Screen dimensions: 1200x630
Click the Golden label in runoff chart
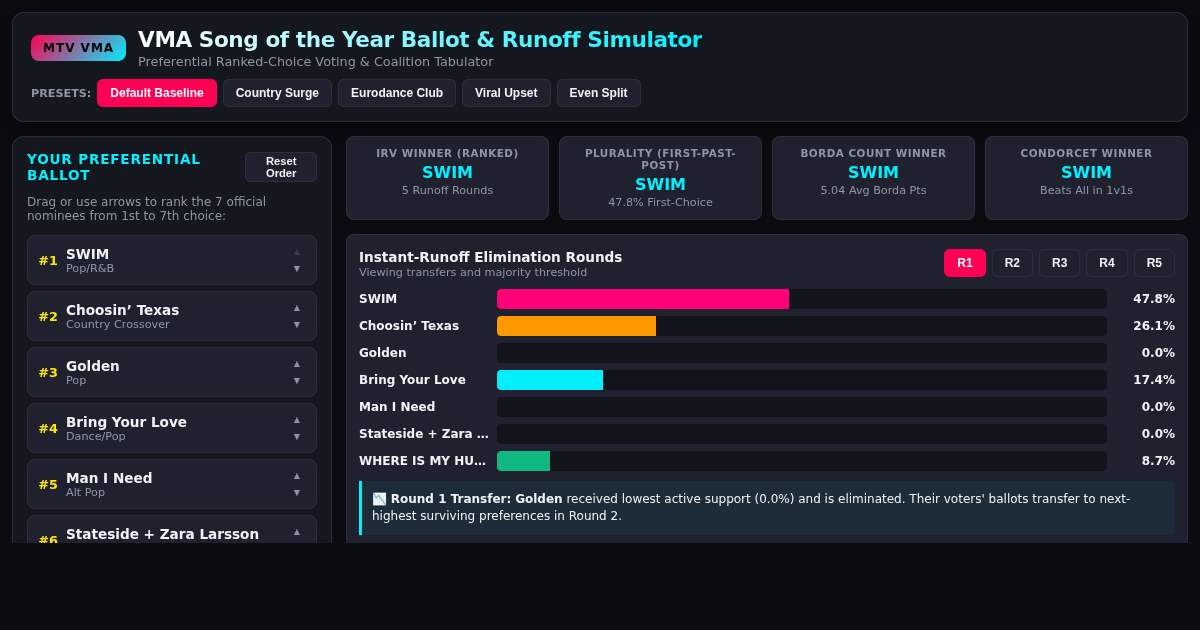pos(383,353)
